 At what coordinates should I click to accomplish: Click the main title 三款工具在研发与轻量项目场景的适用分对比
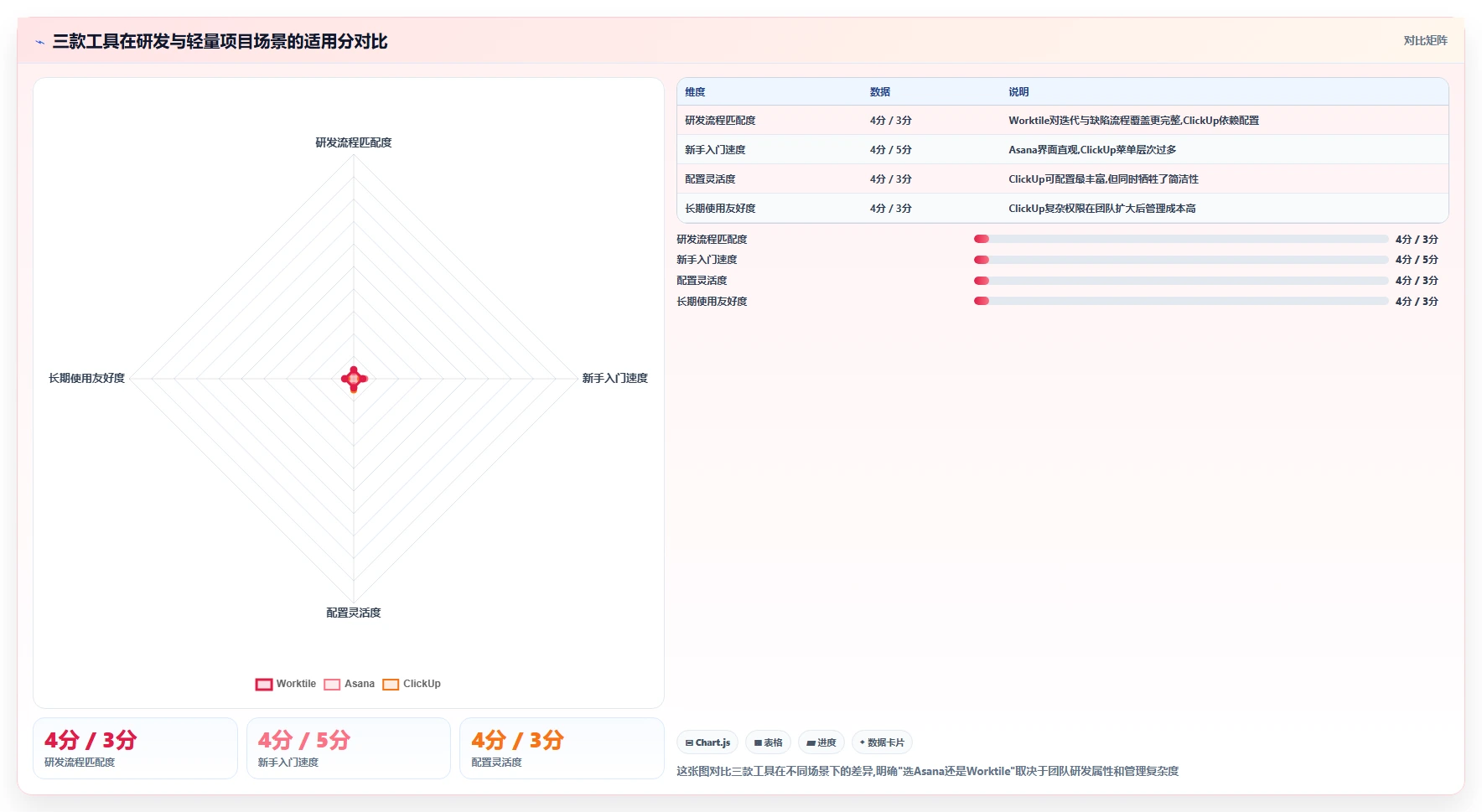click(x=220, y=42)
